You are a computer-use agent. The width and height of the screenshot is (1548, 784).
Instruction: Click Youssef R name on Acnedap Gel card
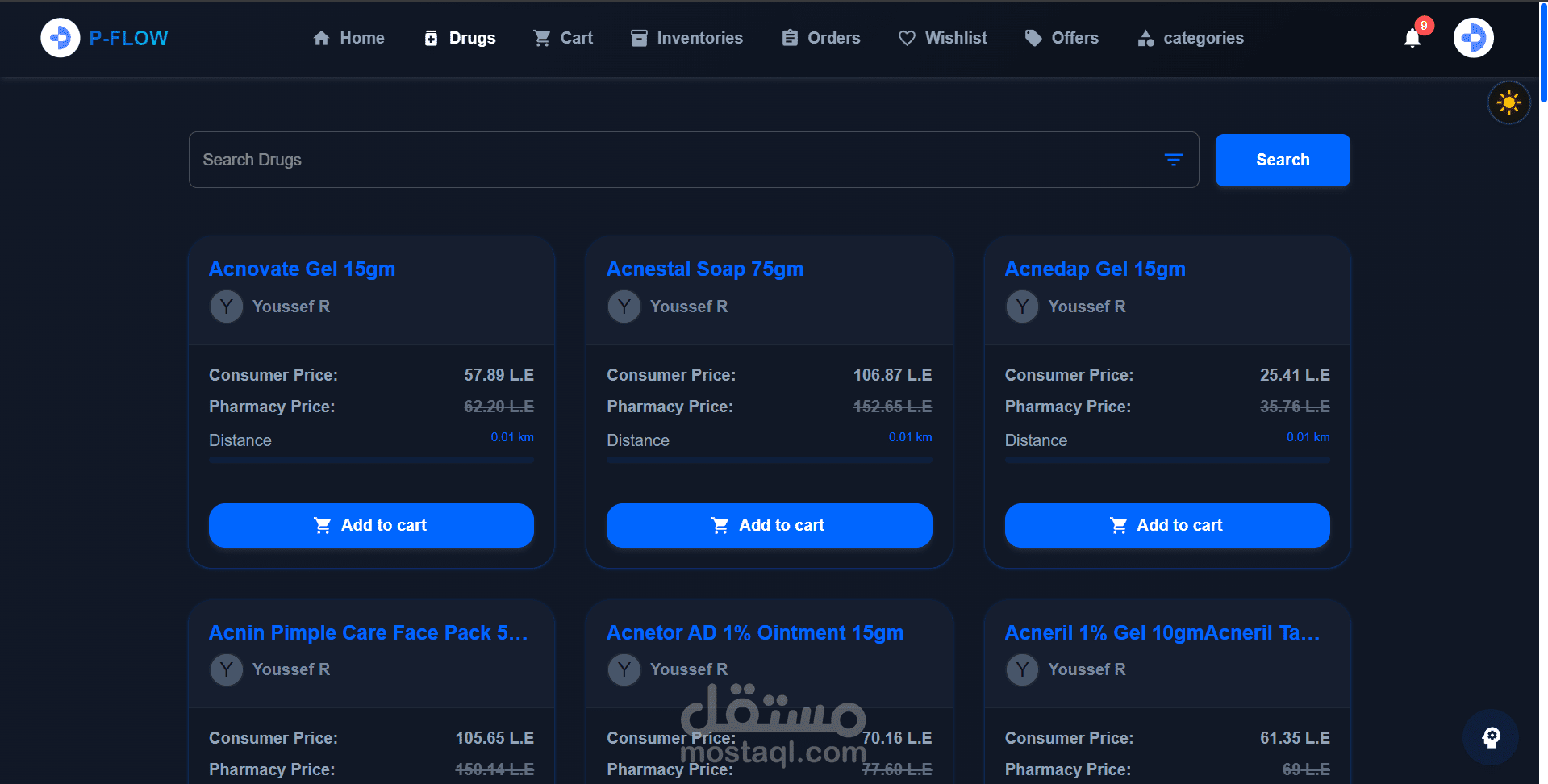coord(1087,307)
